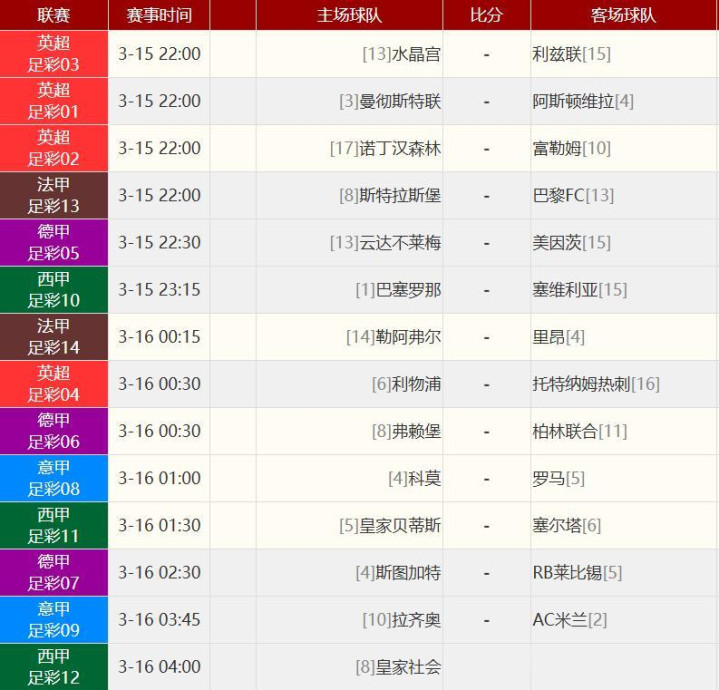
Task: Open away team 柏林联合[11]
Action: pos(580,431)
